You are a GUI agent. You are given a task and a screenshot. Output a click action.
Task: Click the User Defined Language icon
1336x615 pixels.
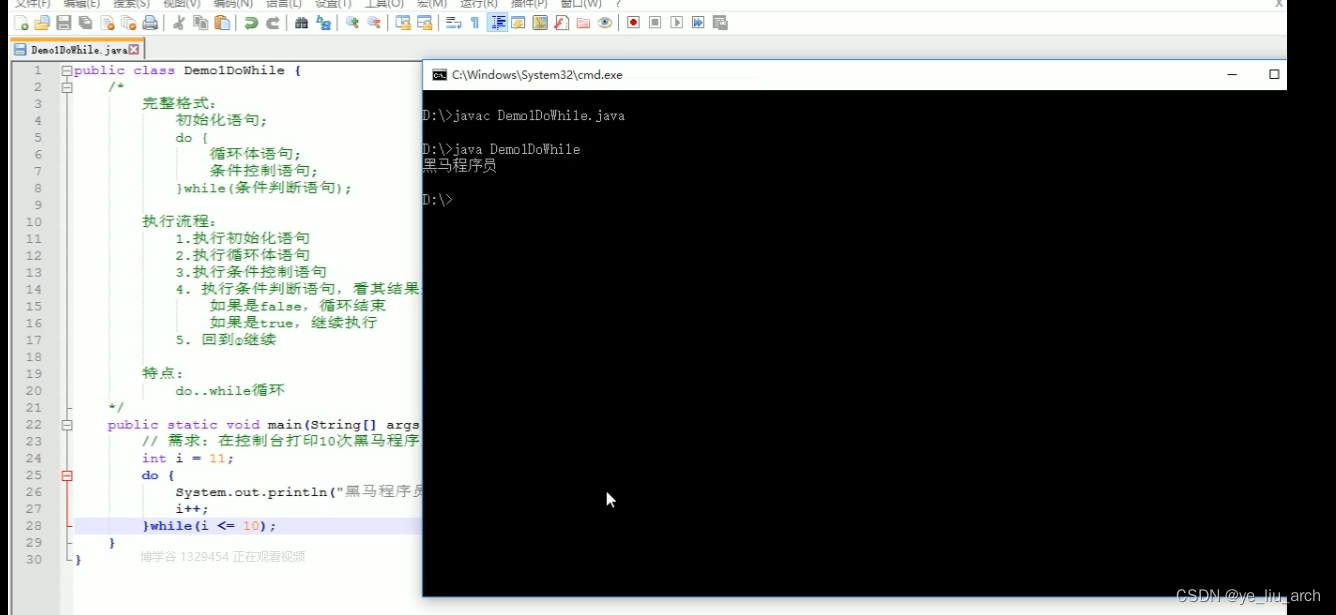click(518, 22)
